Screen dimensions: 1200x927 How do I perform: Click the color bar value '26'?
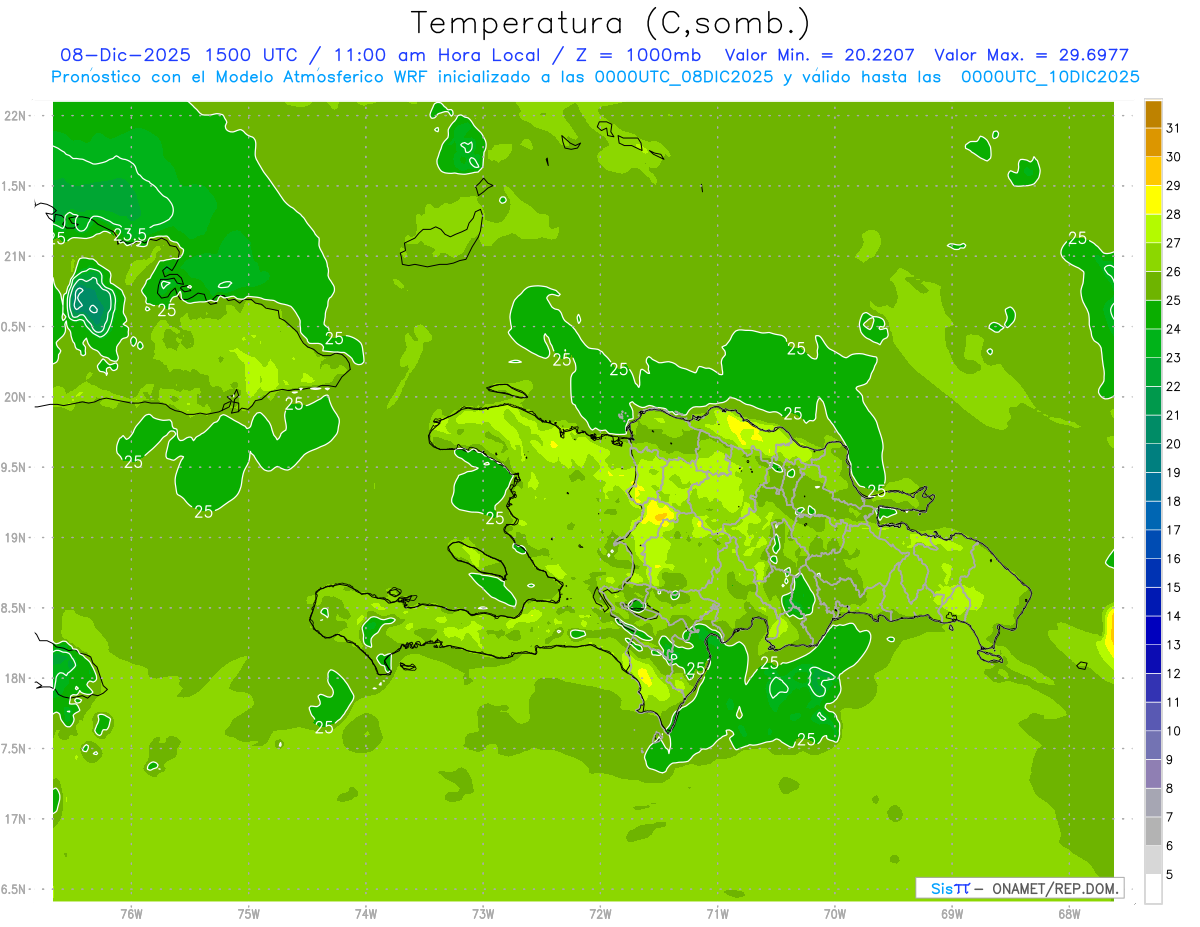click(x=1173, y=272)
